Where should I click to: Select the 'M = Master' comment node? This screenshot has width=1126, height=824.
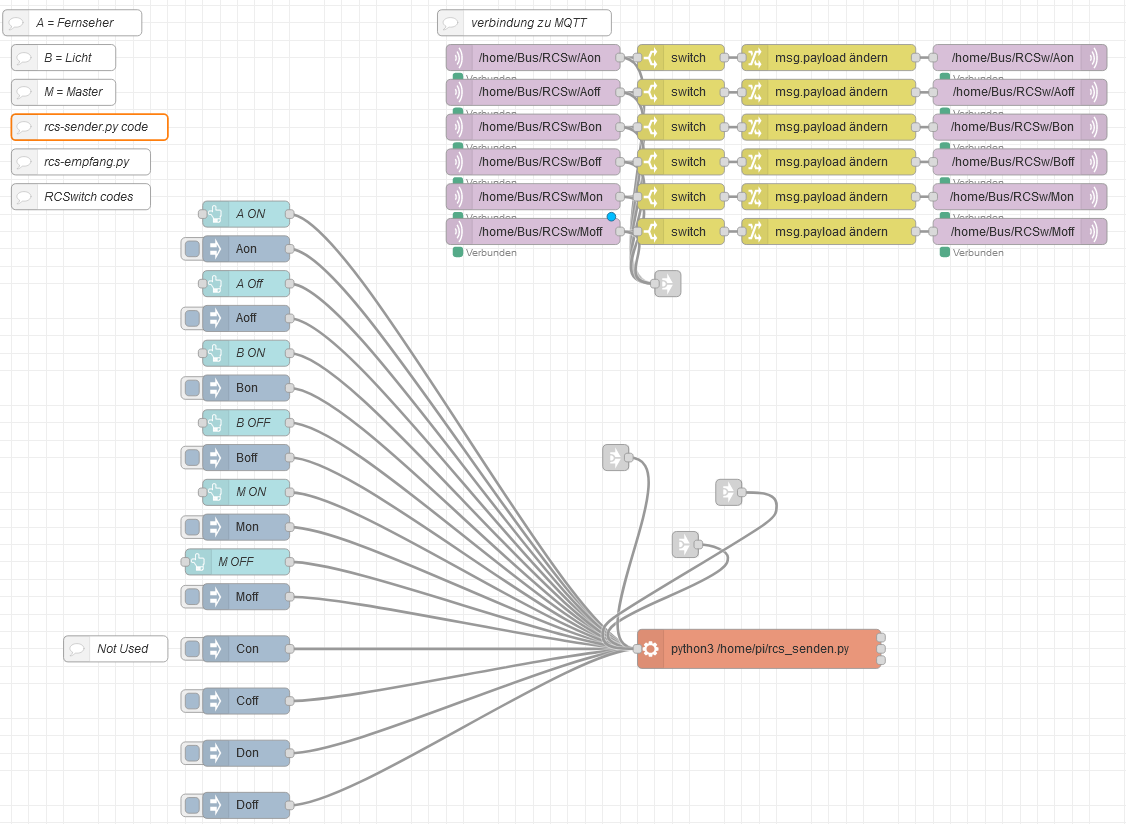tap(63, 92)
